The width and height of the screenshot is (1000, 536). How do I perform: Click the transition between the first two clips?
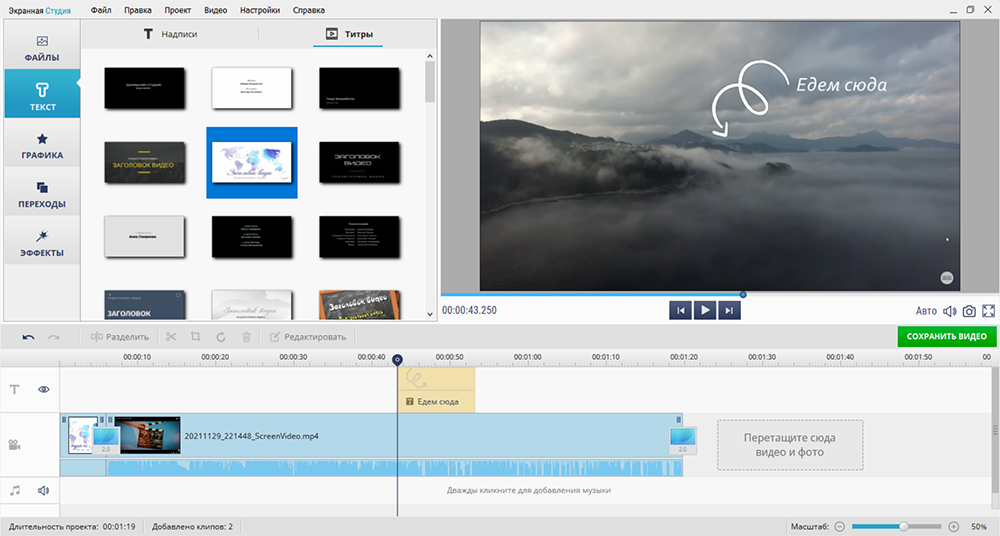click(106, 440)
